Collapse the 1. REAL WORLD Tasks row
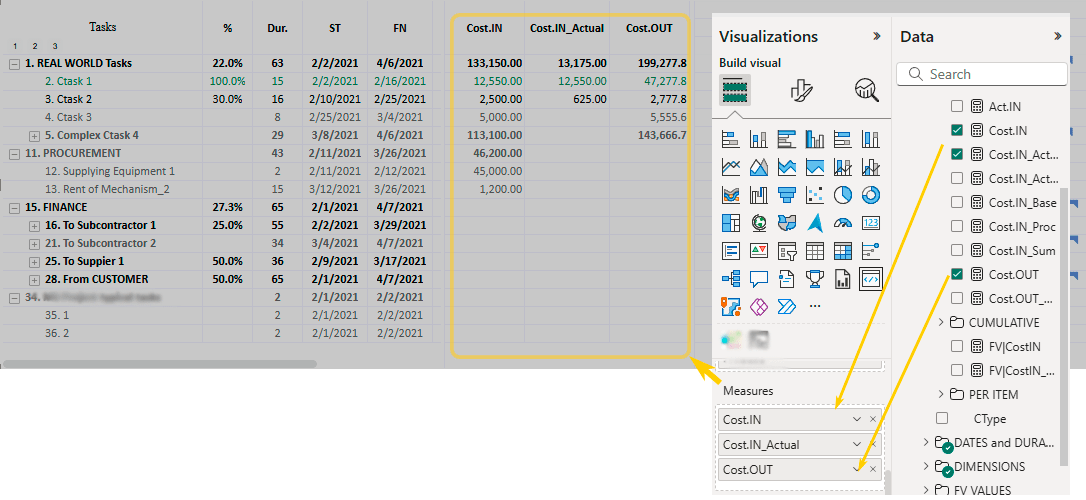Image resolution: width=1086 pixels, height=500 pixels. [14, 63]
